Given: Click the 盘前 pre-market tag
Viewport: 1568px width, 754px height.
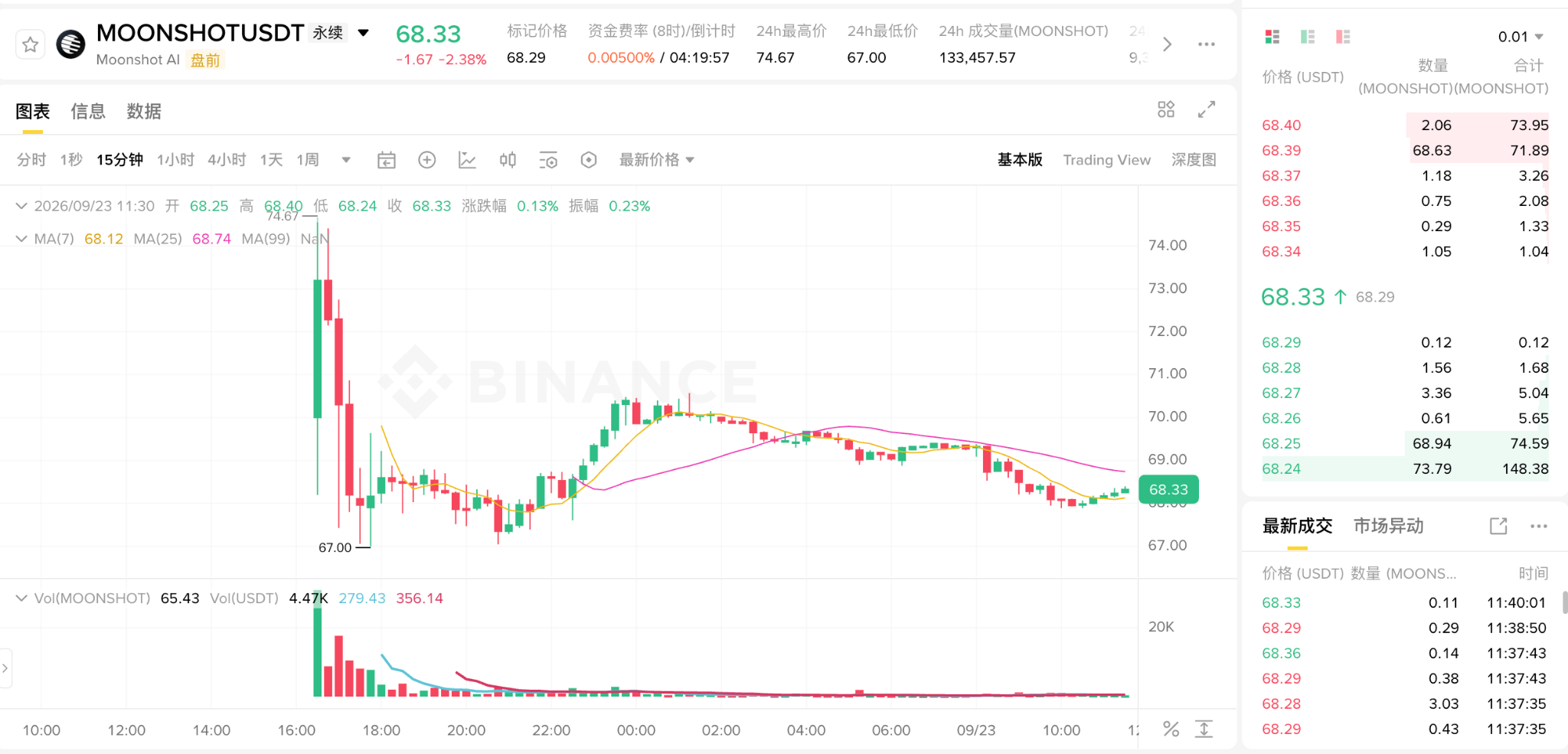Looking at the screenshot, I should tap(205, 60).
